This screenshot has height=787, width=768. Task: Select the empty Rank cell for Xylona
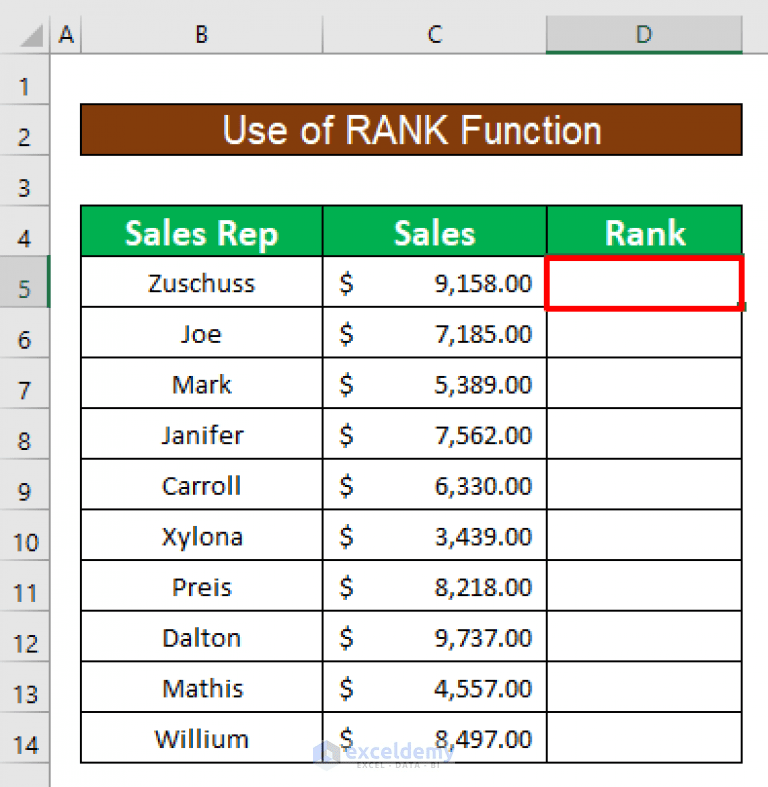coord(644,536)
